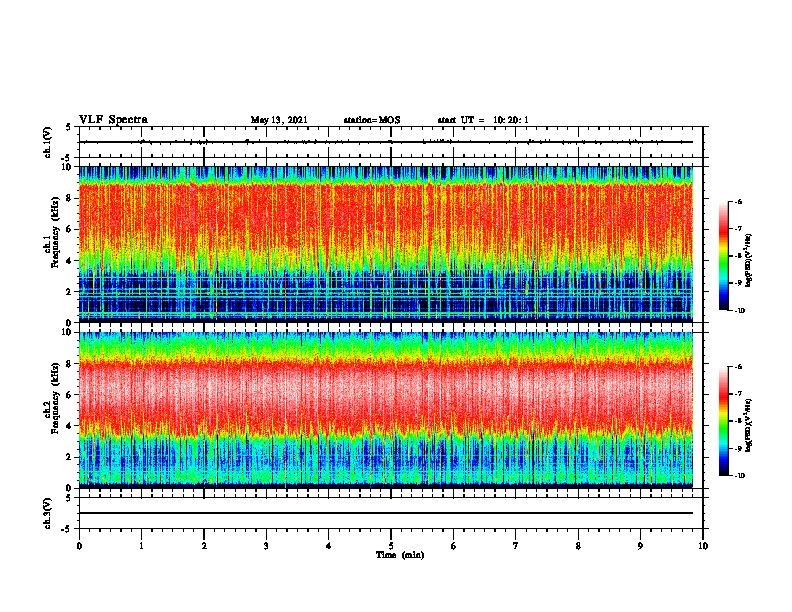The height and width of the screenshot is (612, 792).
Task: Click the "-6" label on ch.1 color bar
Action: pos(738,202)
